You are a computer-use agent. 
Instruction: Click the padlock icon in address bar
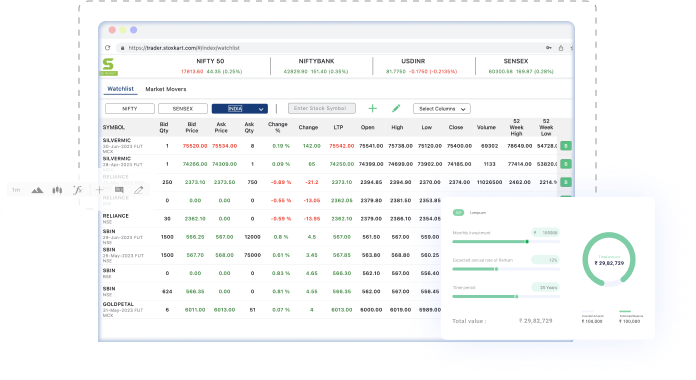pos(122,48)
